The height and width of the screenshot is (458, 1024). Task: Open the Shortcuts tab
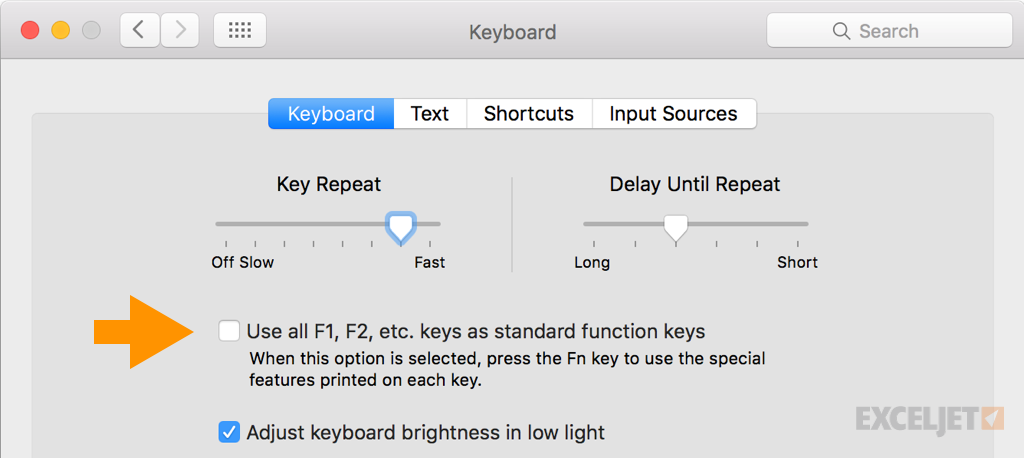pos(529,114)
